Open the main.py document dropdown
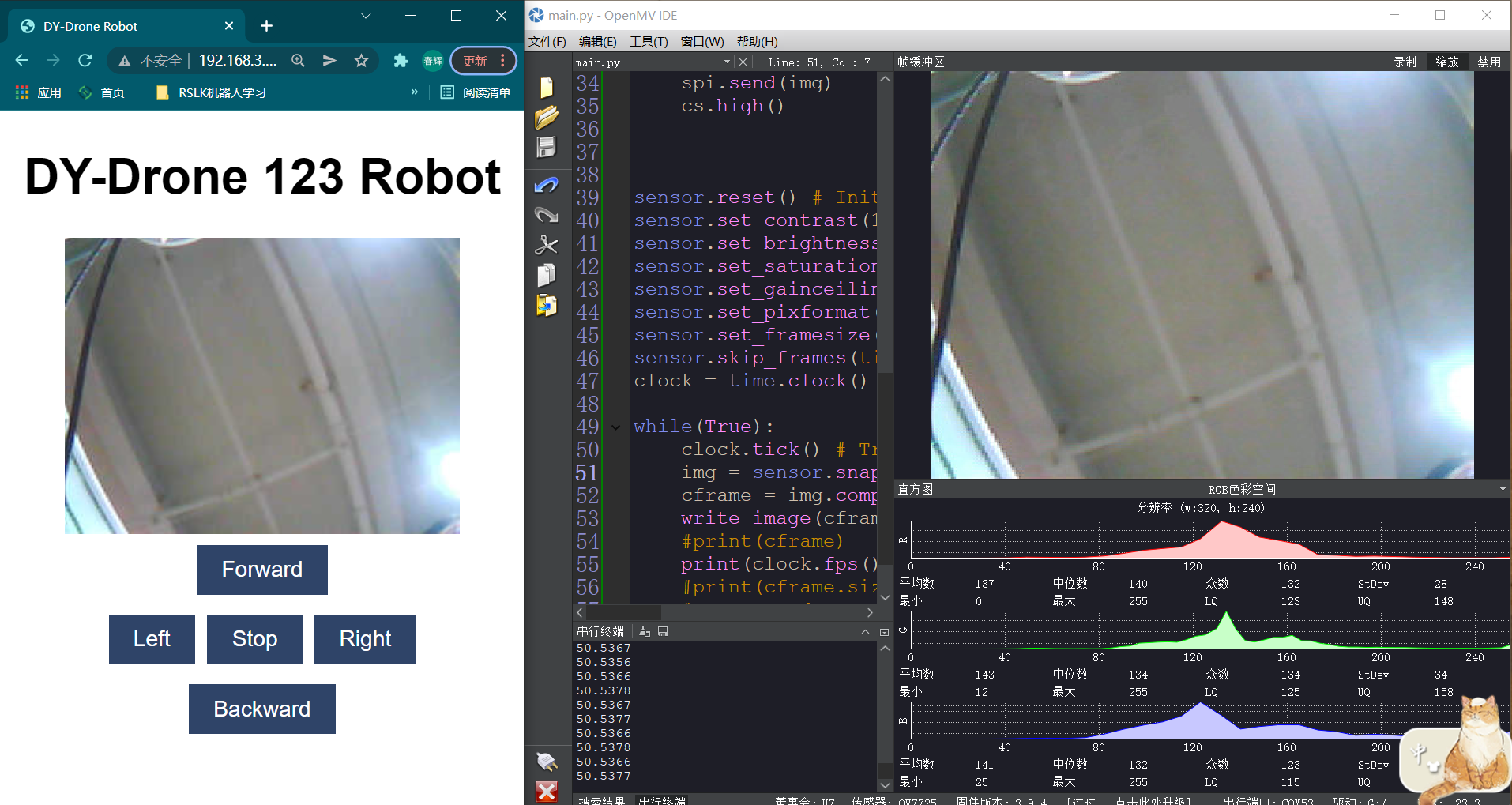1512x805 pixels. (727, 62)
